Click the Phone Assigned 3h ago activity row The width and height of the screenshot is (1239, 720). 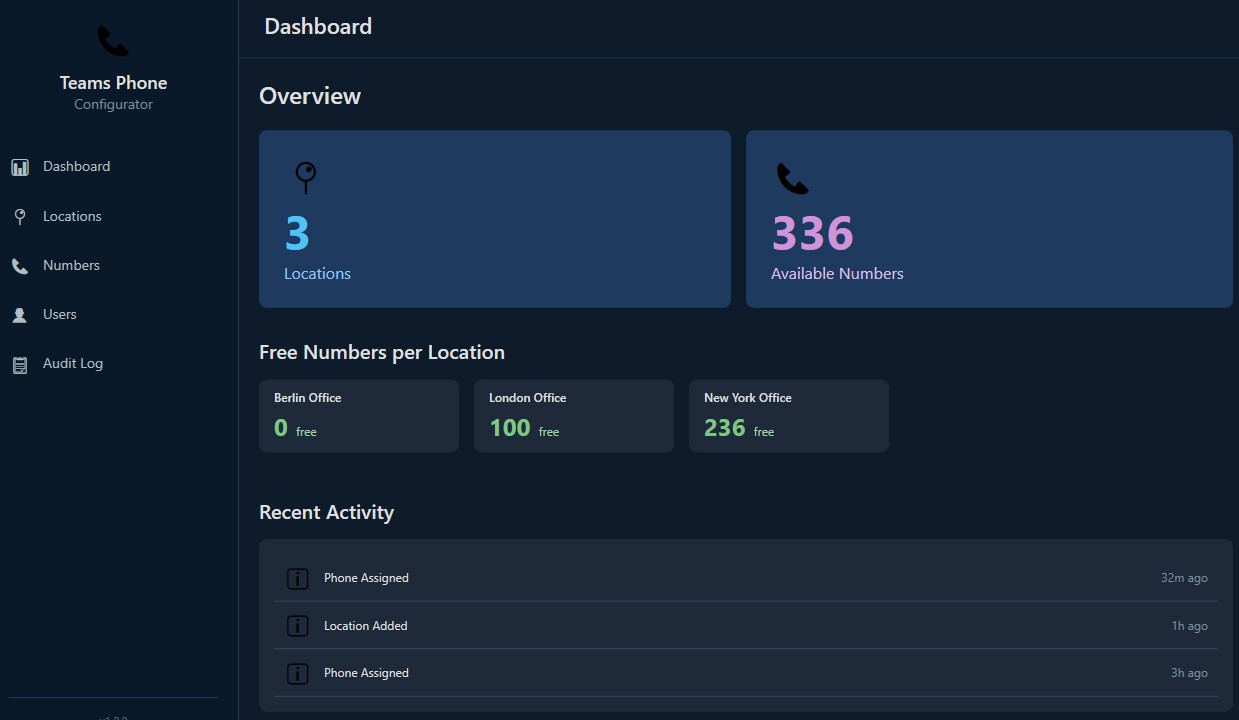(746, 673)
